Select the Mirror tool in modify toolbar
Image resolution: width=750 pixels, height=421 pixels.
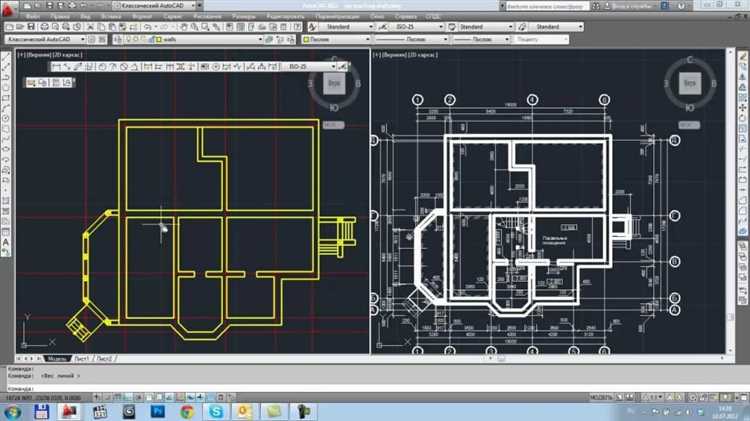click(x=743, y=78)
